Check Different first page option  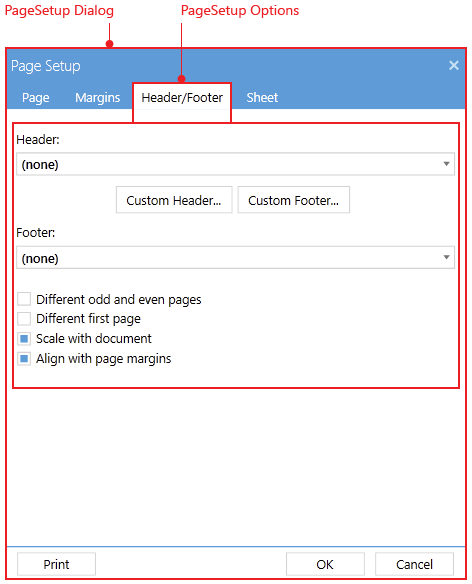coord(24,319)
